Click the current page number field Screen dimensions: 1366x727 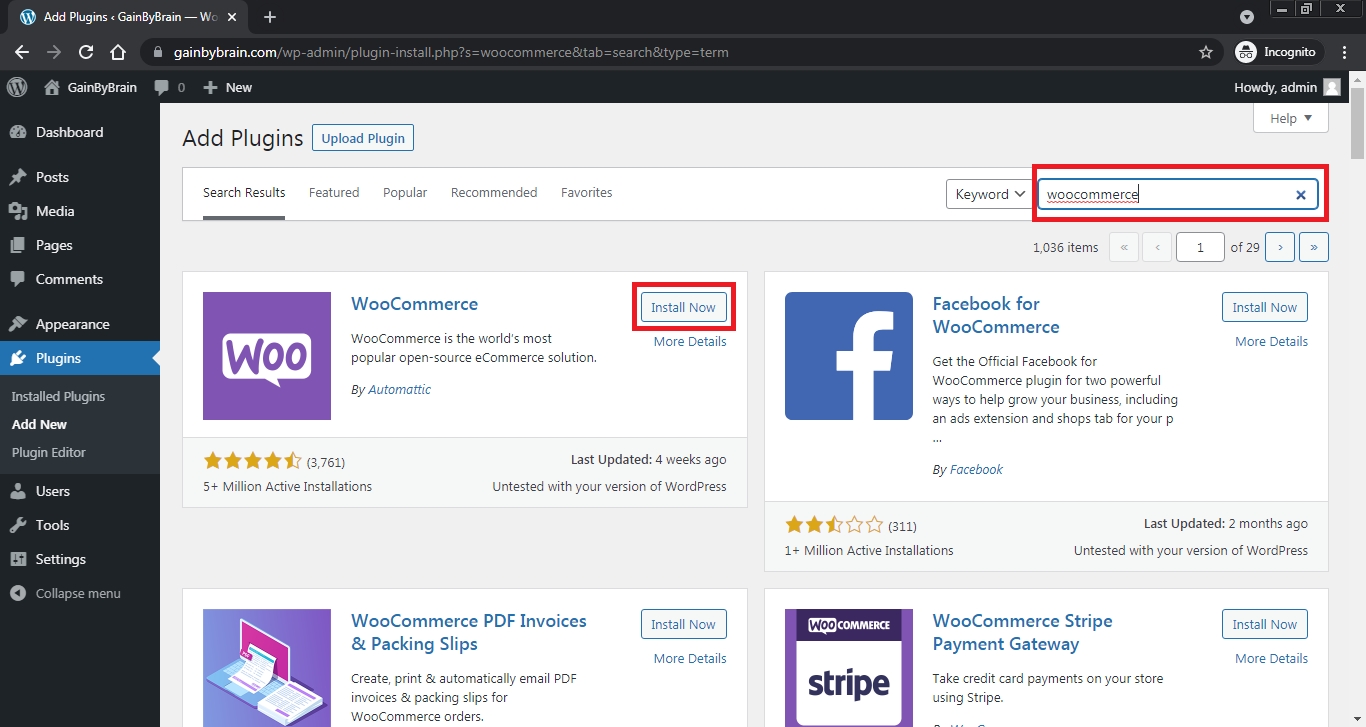[x=1200, y=247]
